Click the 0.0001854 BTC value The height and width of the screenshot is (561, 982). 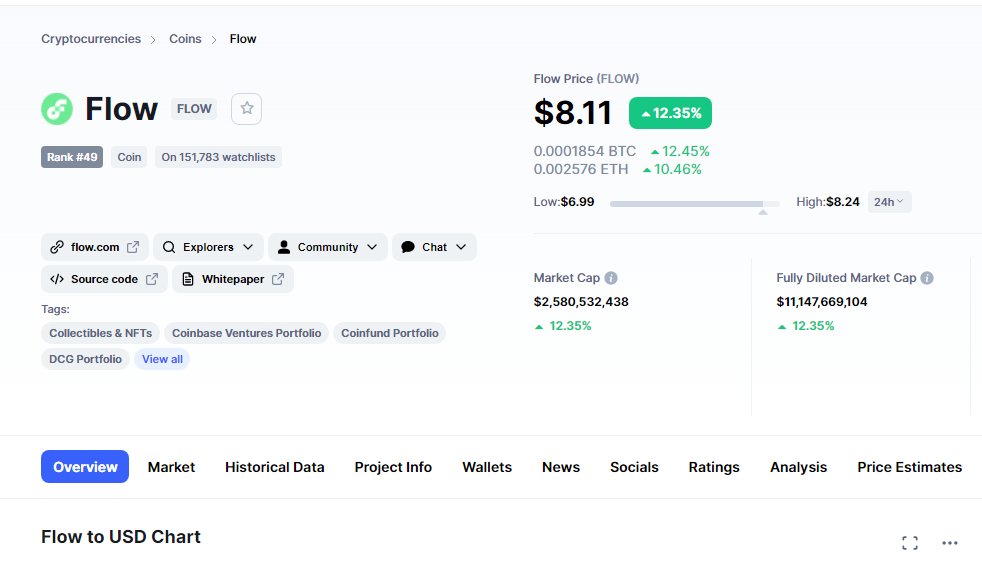pyautogui.click(x=585, y=152)
